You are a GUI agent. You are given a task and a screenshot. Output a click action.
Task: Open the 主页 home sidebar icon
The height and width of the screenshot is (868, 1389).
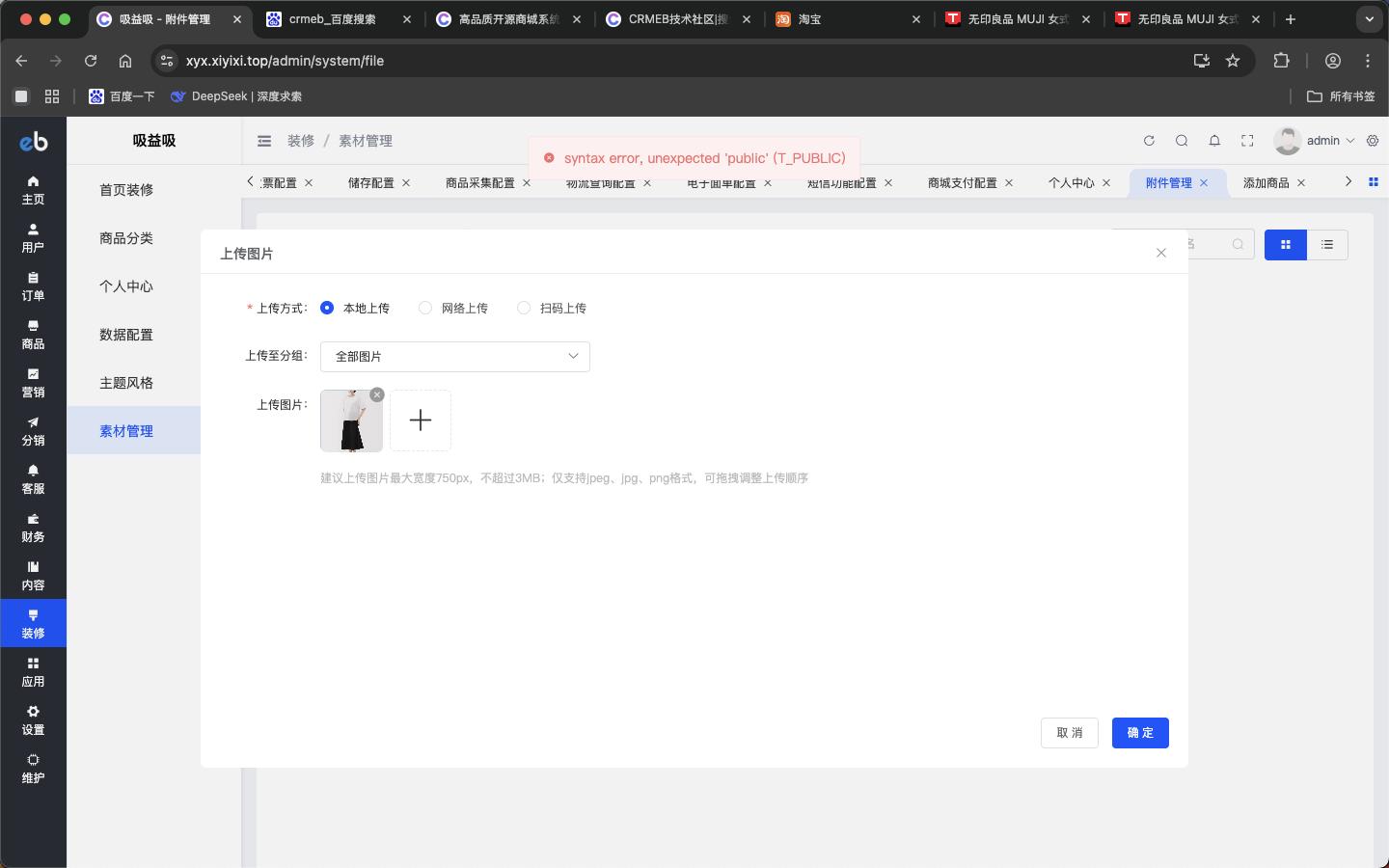point(33,190)
